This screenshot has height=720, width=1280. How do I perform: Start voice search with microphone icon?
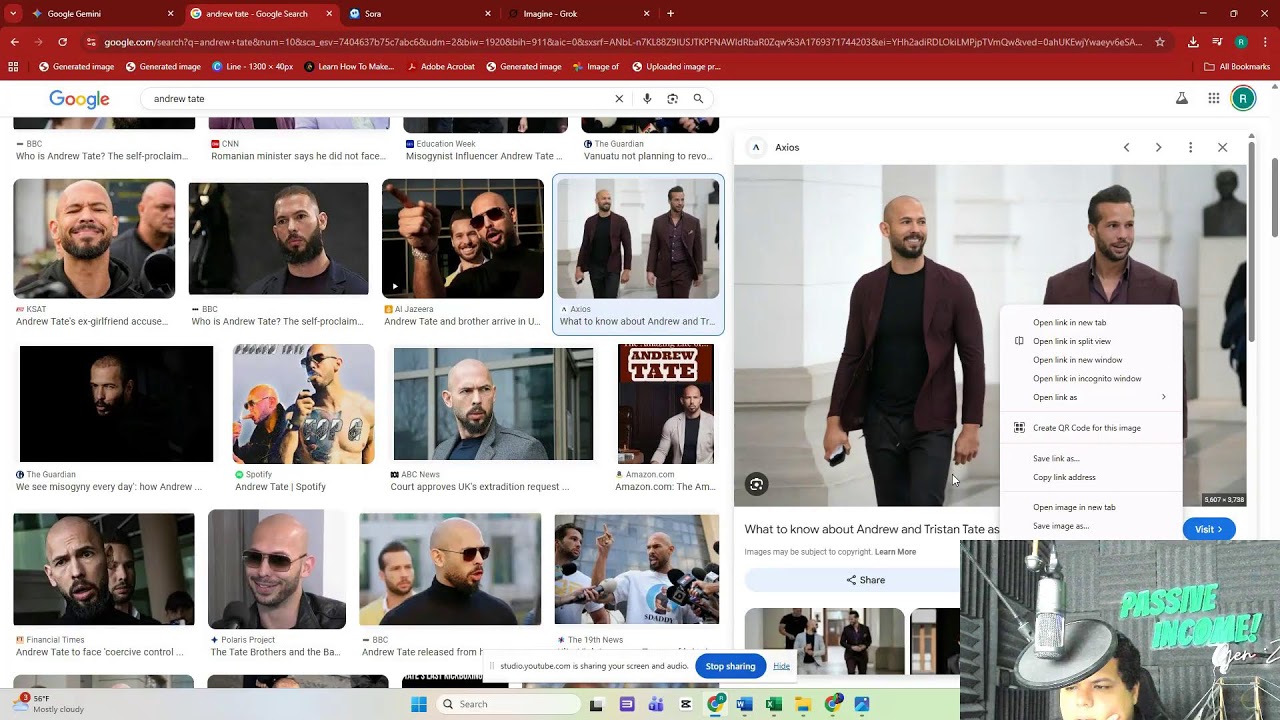647,99
